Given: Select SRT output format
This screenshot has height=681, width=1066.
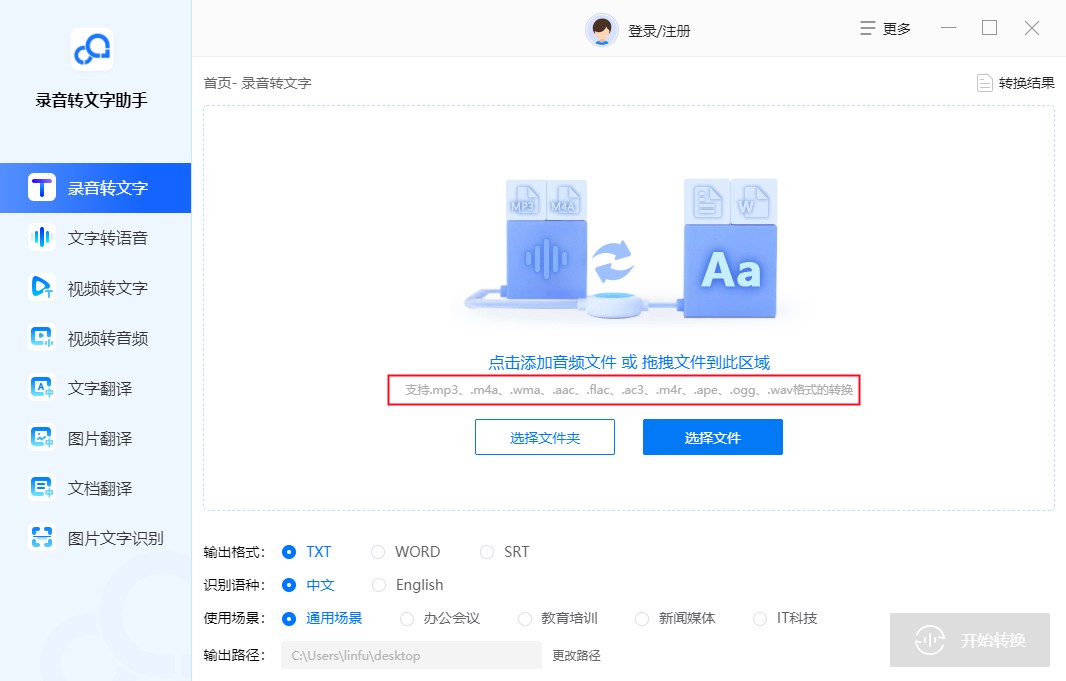Looking at the screenshot, I should (505, 551).
